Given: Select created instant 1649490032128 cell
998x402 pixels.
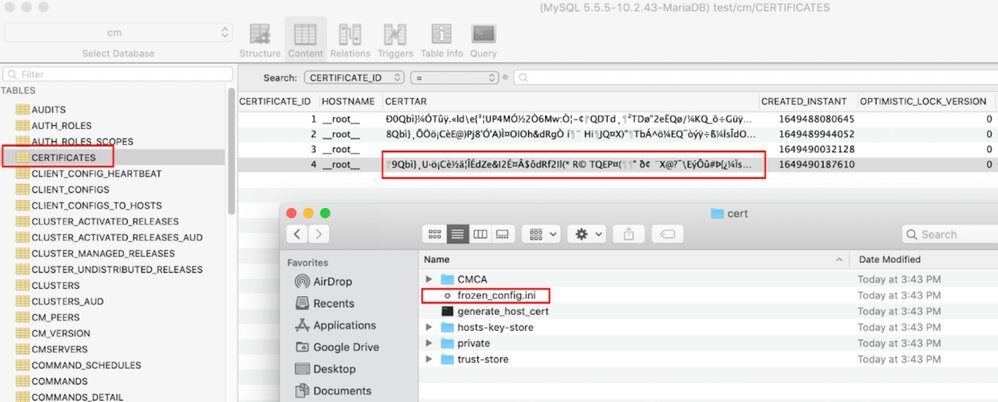Looking at the screenshot, I should click(x=817, y=149).
